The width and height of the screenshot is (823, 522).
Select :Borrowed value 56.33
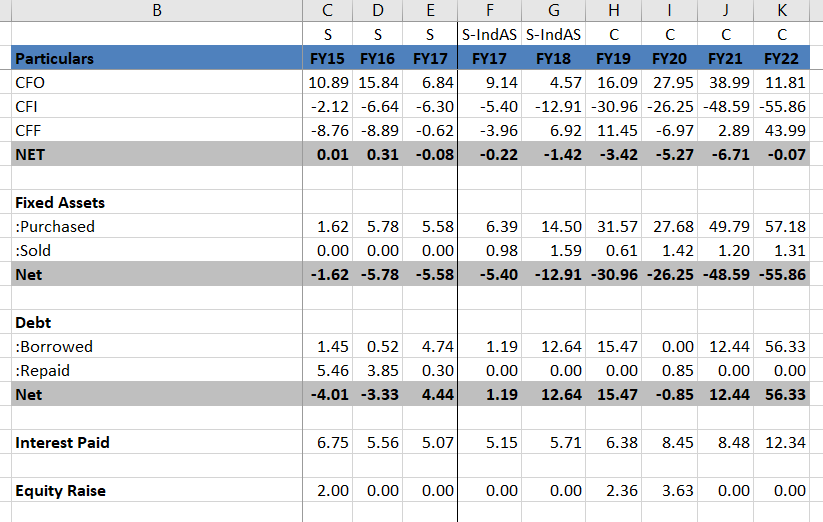[786, 347]
